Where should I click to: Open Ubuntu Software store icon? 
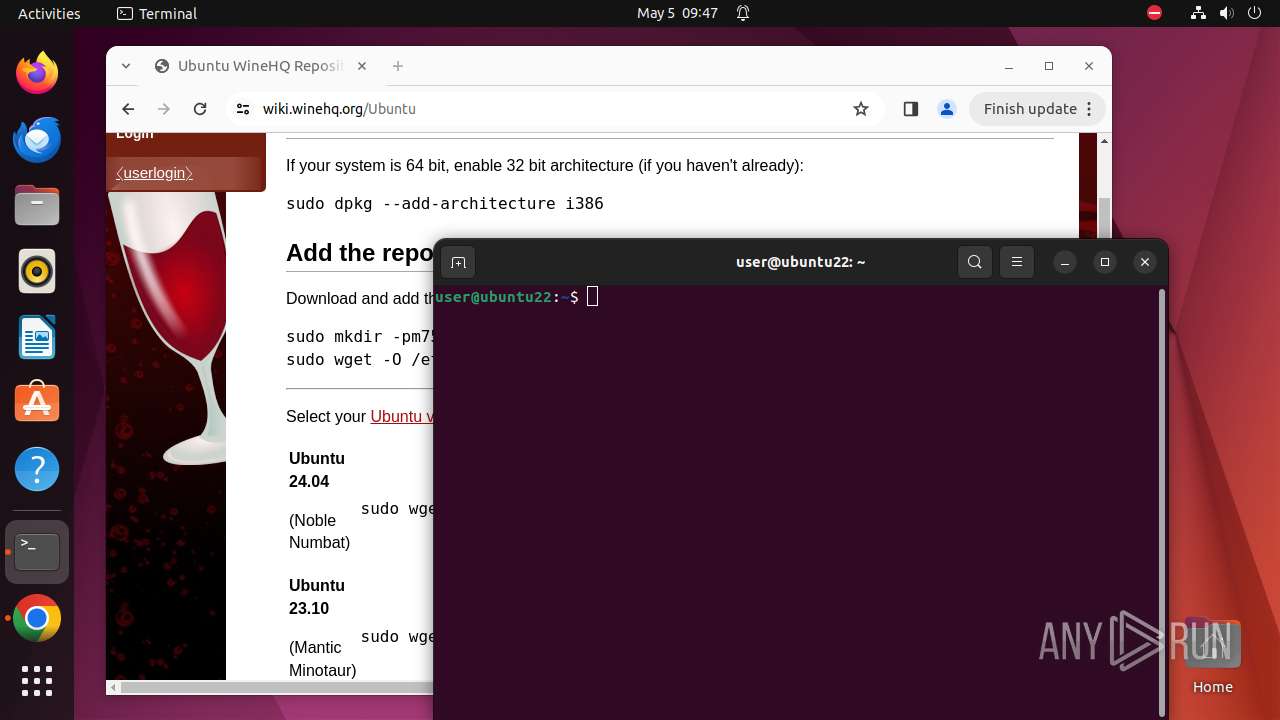[37, 402]
